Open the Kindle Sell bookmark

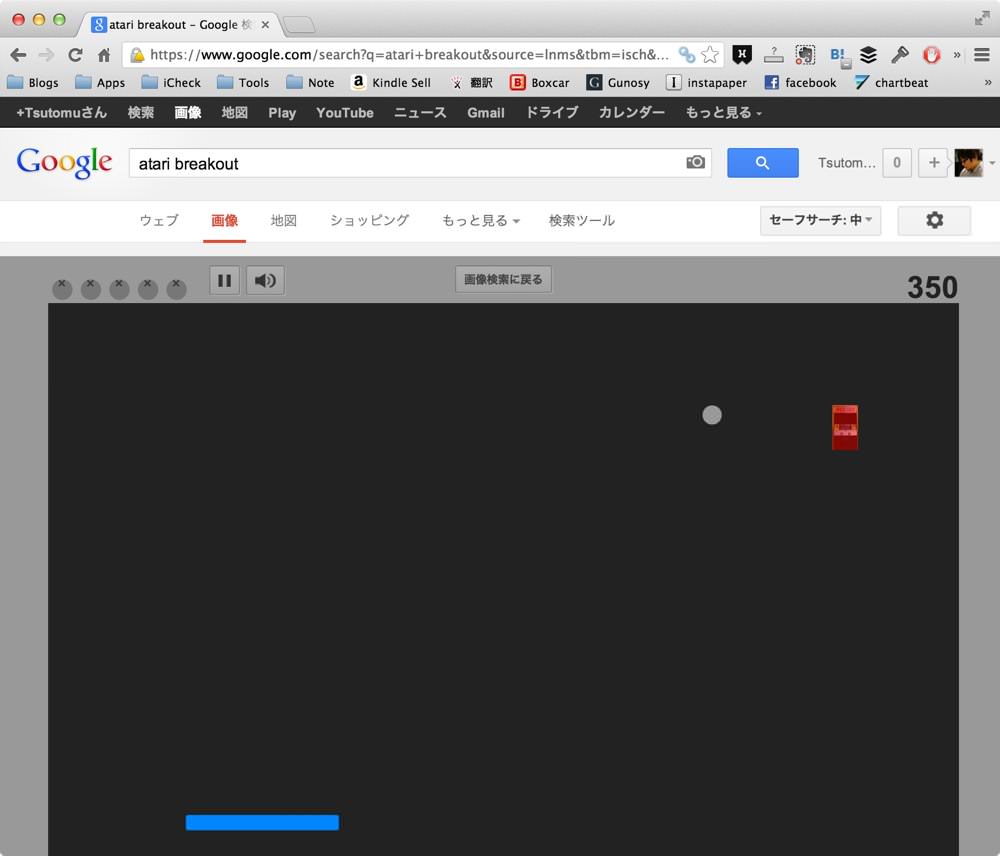[x=391, y=82]
